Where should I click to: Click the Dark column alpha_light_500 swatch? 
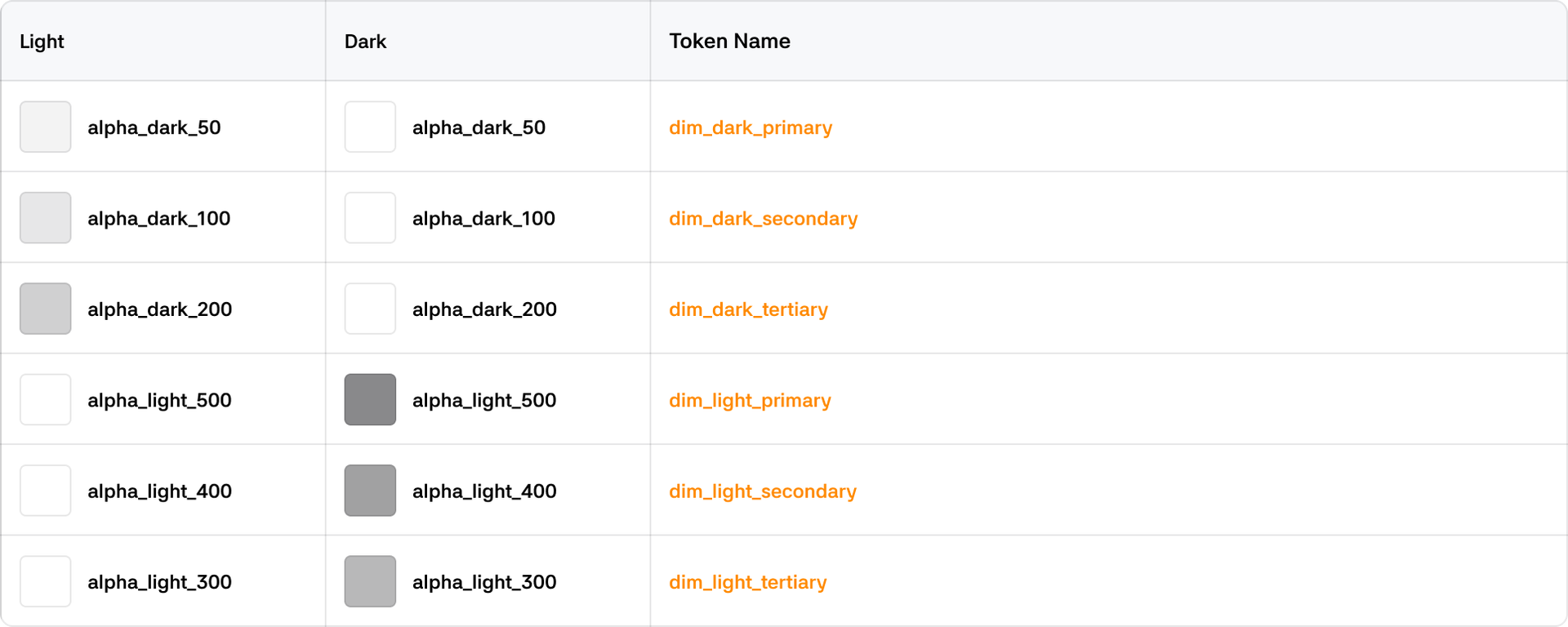[370, 400]
